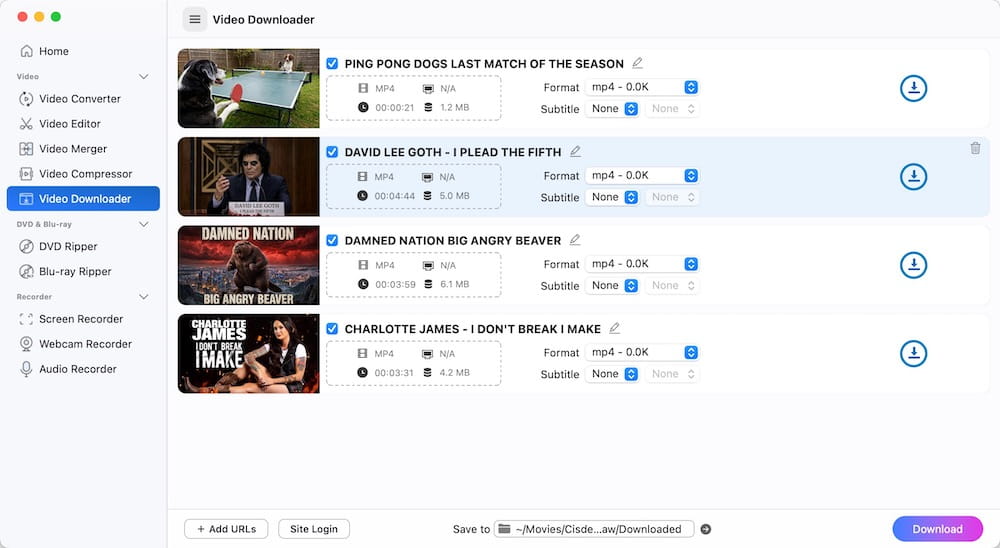Click the 6.1 MB file size value
1000x548 pixels.
click(x=455, y=284)
